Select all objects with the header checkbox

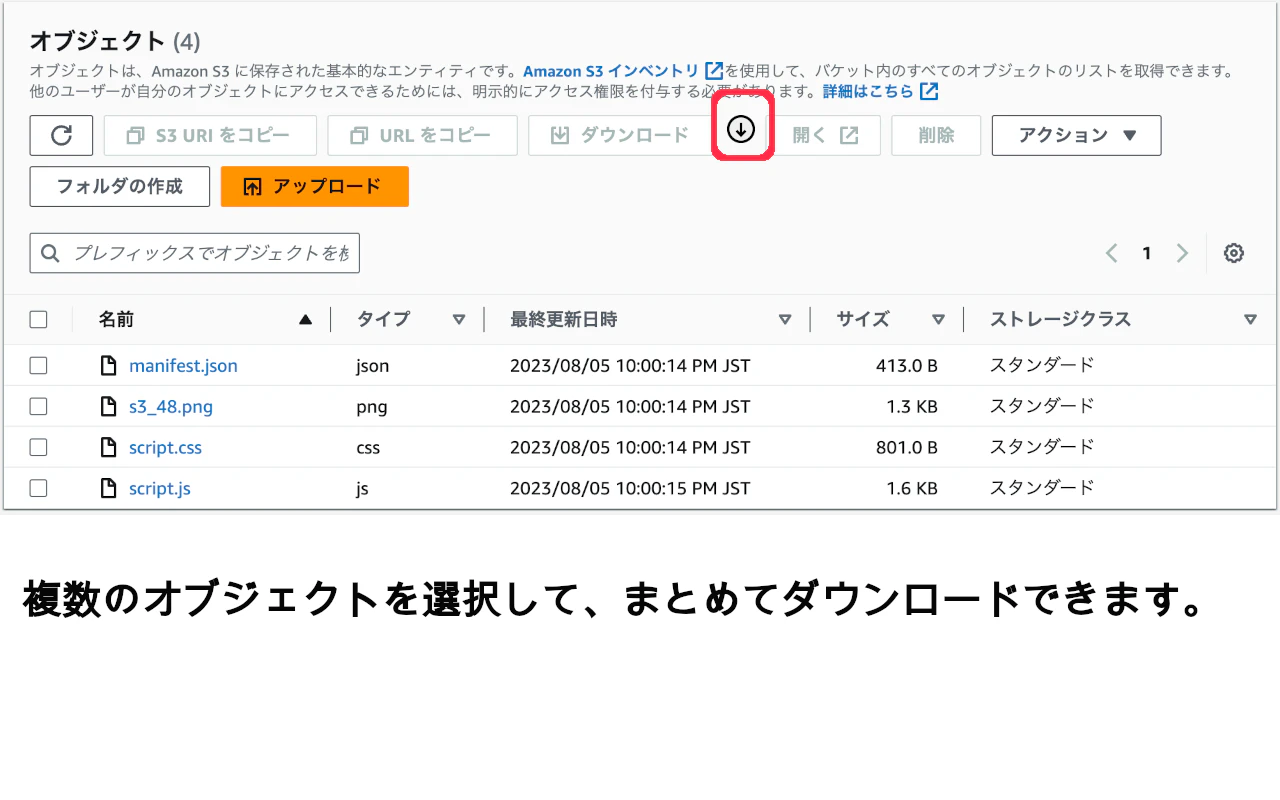coord(38,320)
